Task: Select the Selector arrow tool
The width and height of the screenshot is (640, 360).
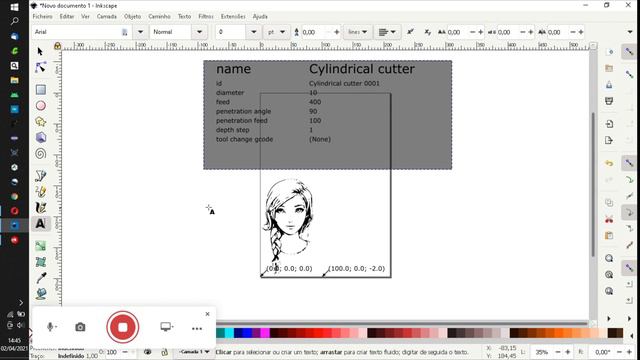Action: tap(40, 51)
